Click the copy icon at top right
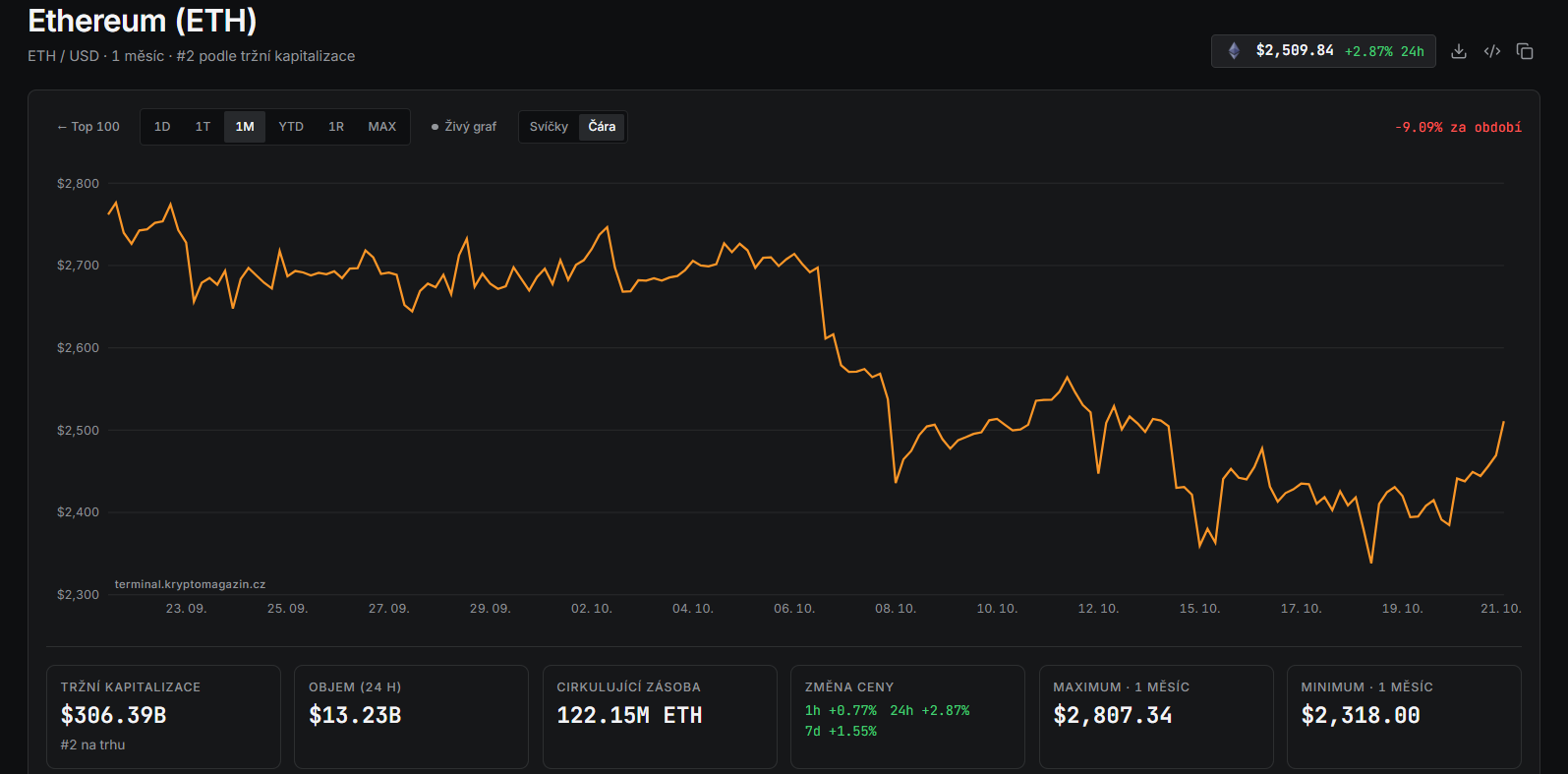The height and width of the screenshot is (774, 1568). pos(1525,51)
